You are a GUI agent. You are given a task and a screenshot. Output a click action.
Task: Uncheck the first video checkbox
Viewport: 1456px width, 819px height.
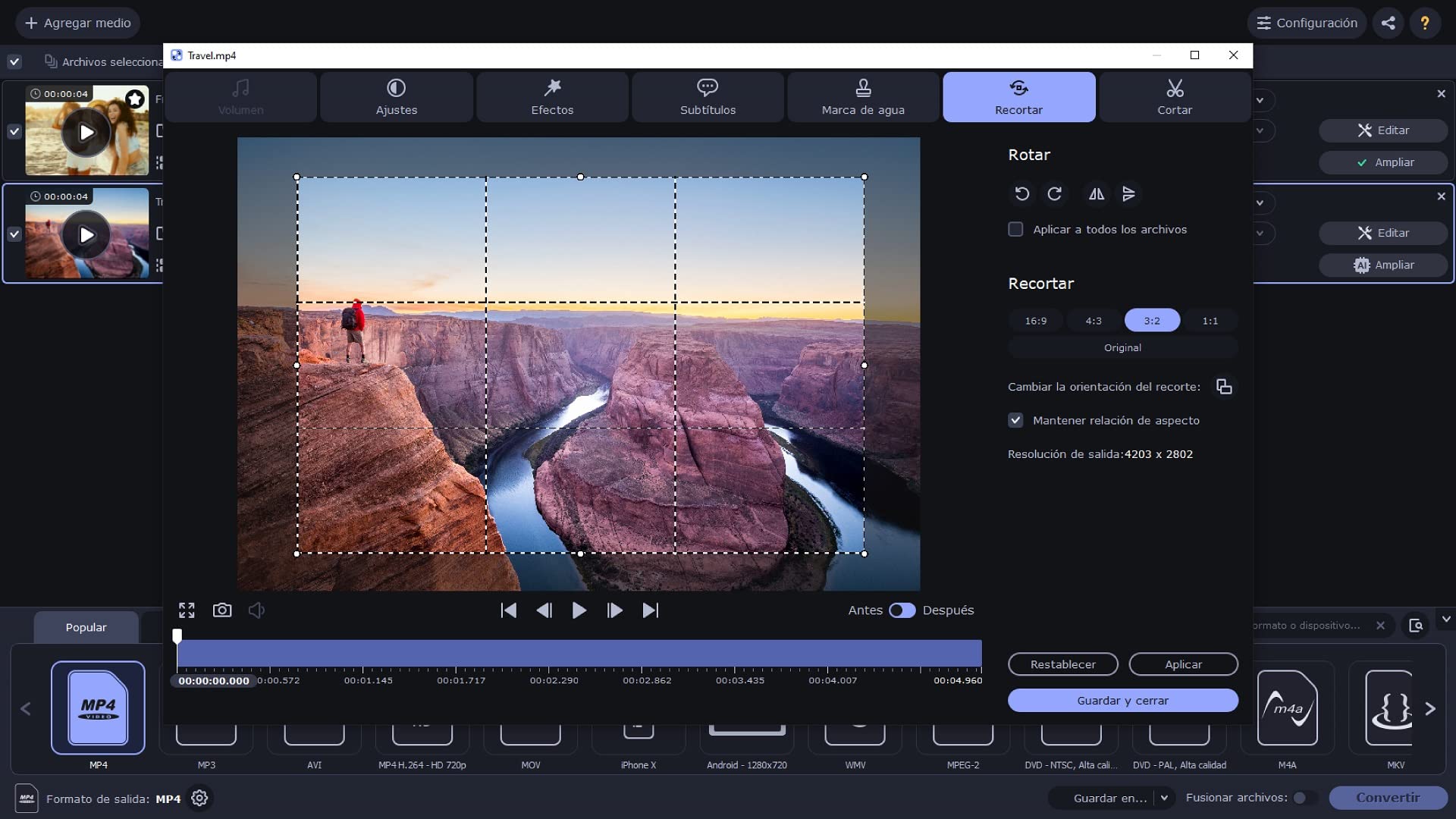[14, 131]
